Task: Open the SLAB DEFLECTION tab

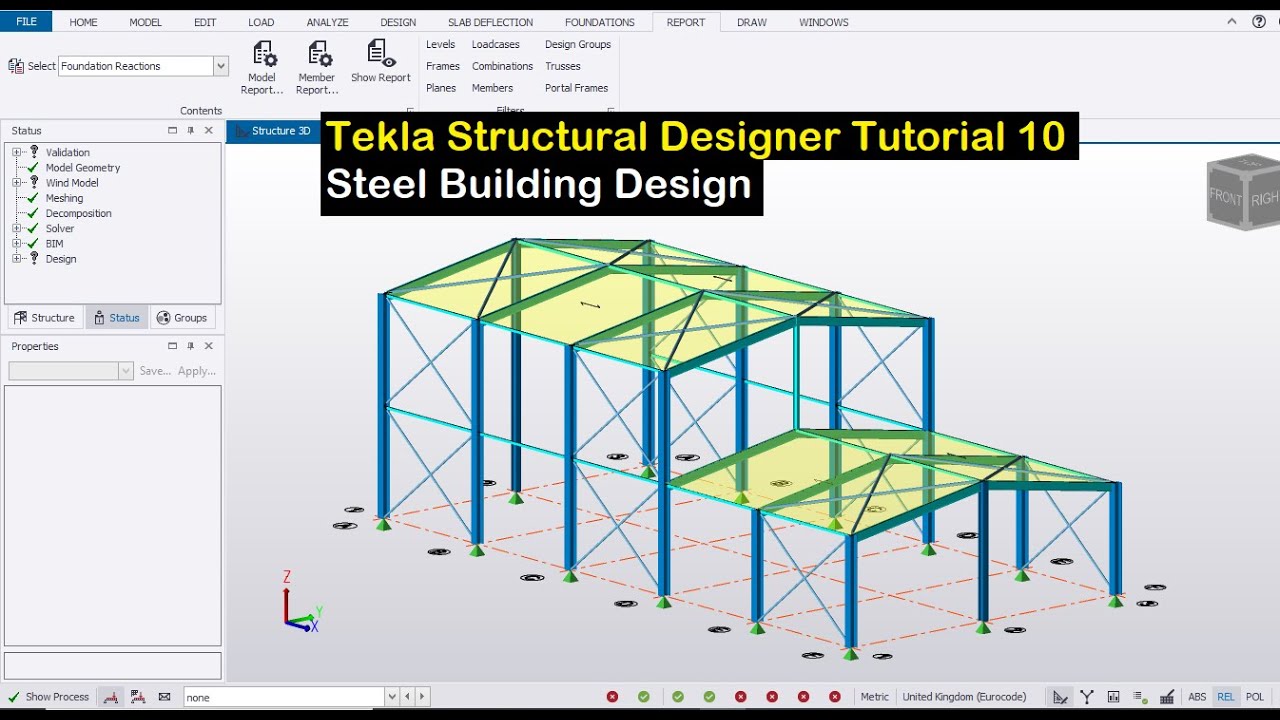Action: click(490, 22)
